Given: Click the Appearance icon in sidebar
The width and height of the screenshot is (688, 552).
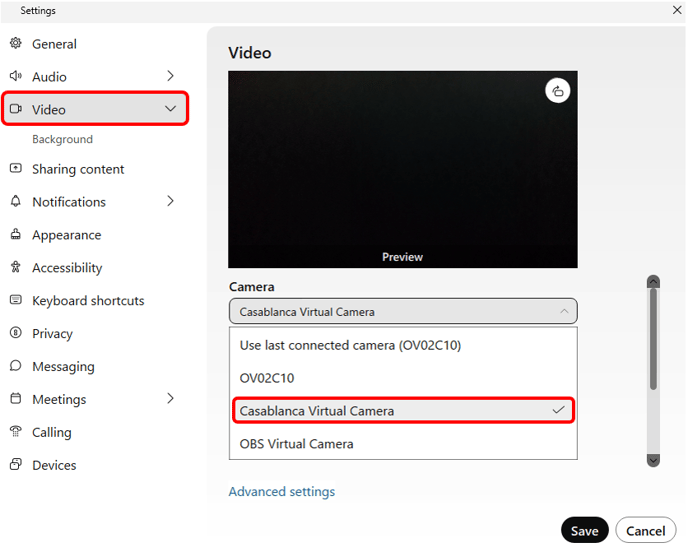Looking at the screenshot, I should (15, 235).
